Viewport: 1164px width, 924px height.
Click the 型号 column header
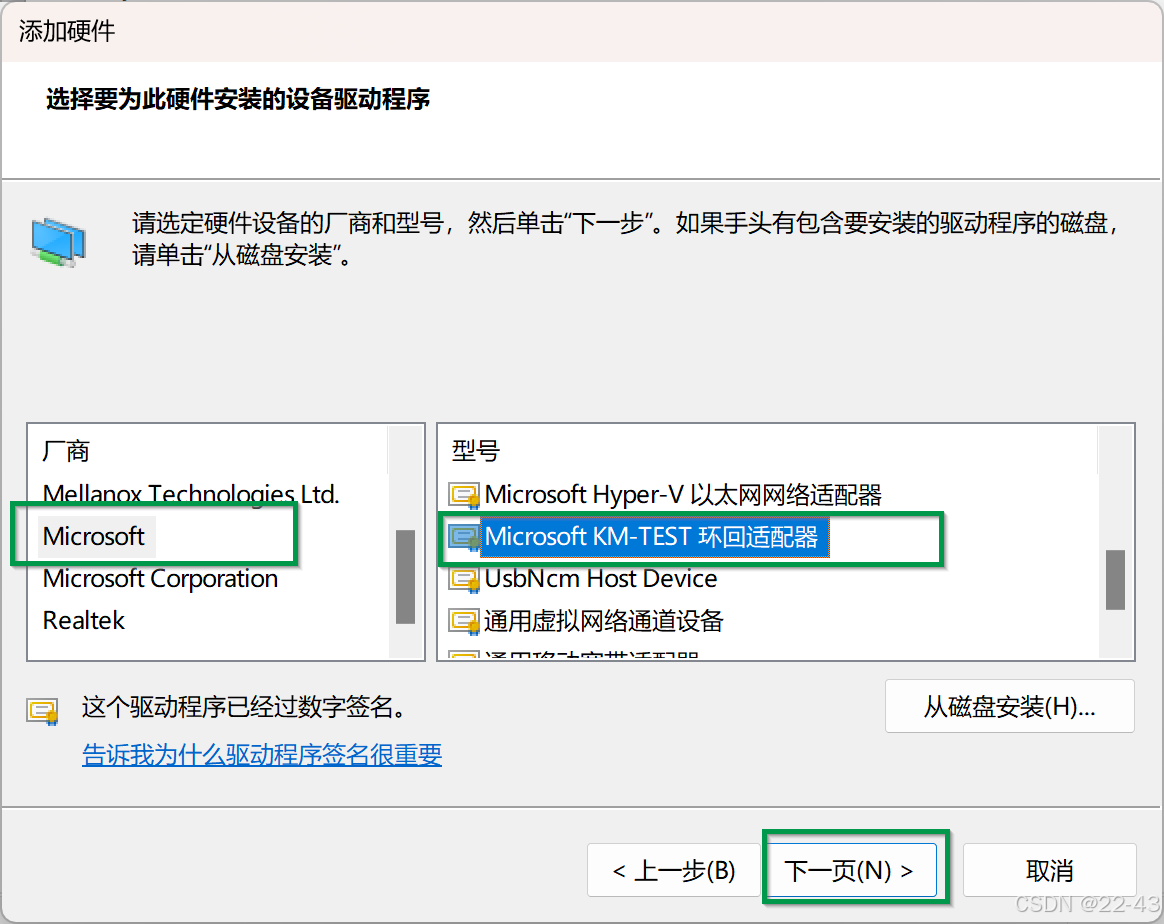(476, 450)
